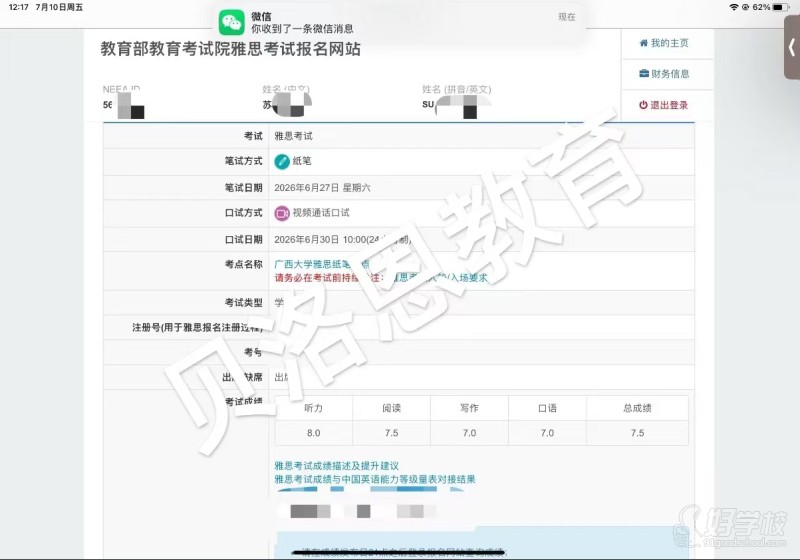
Task: Open 财务信息 in the side menu
Action: coord(664,74)
